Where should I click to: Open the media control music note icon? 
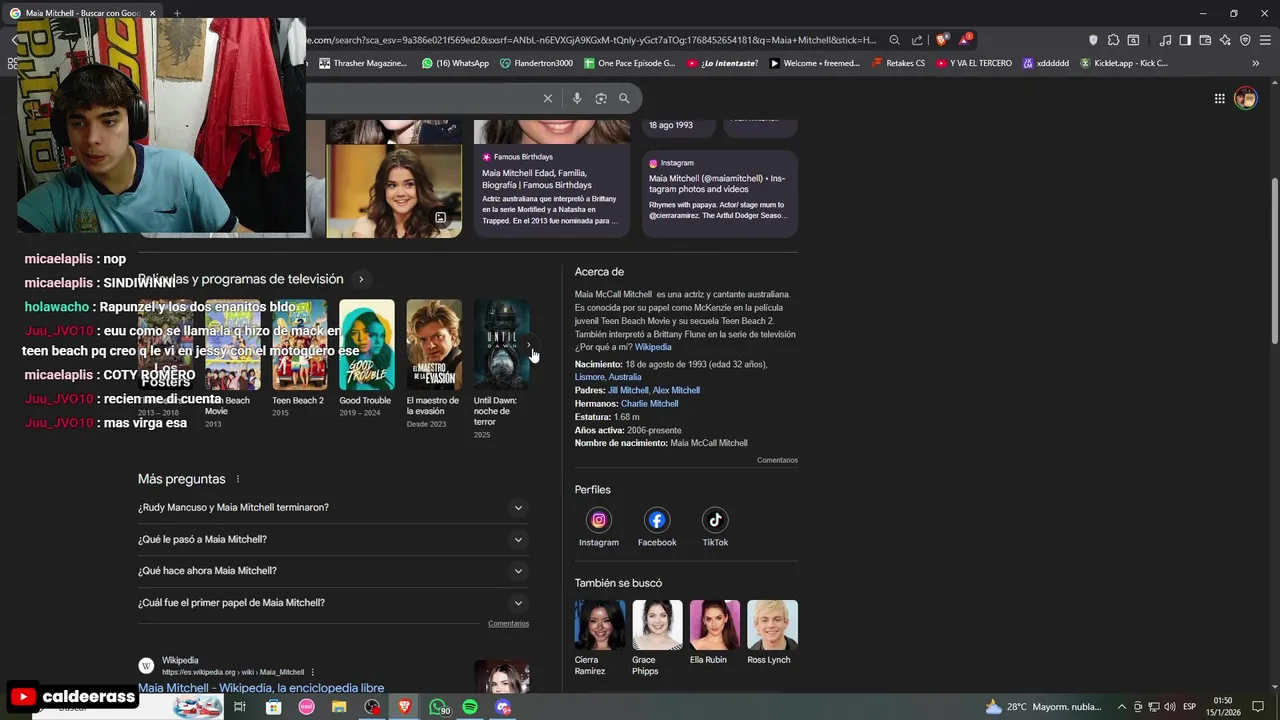coord(1165,40)
